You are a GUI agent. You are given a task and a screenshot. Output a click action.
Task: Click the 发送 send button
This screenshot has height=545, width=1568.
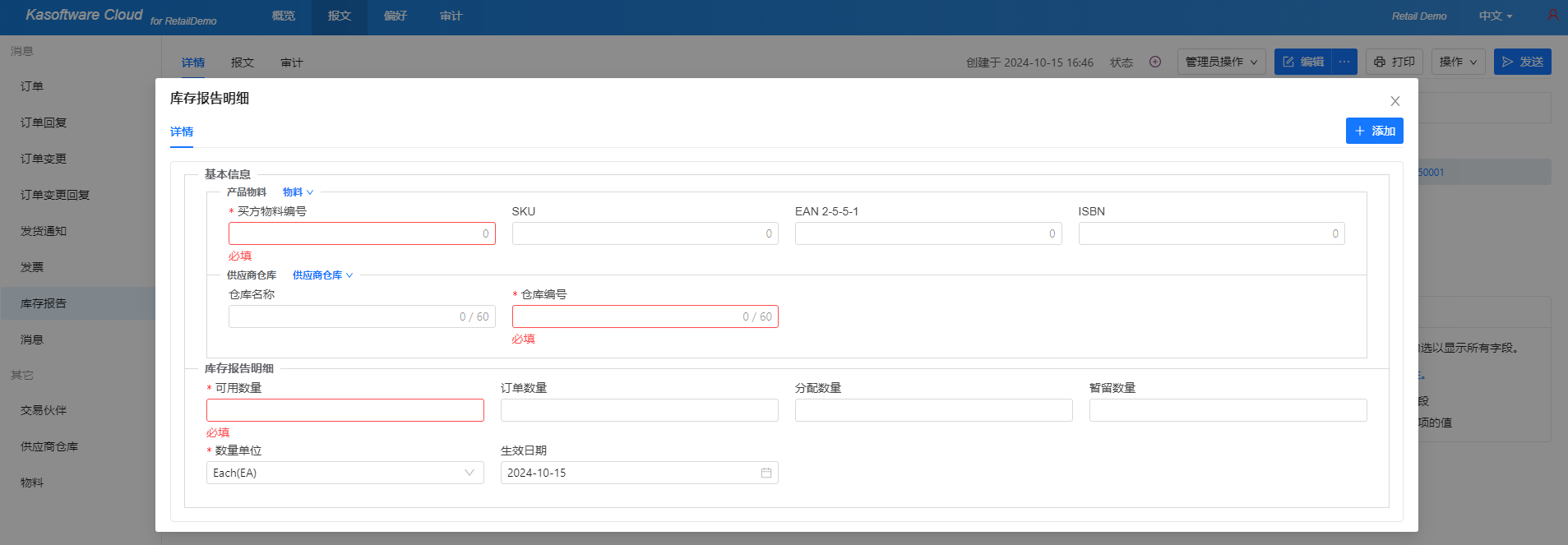coord(1522,62)
